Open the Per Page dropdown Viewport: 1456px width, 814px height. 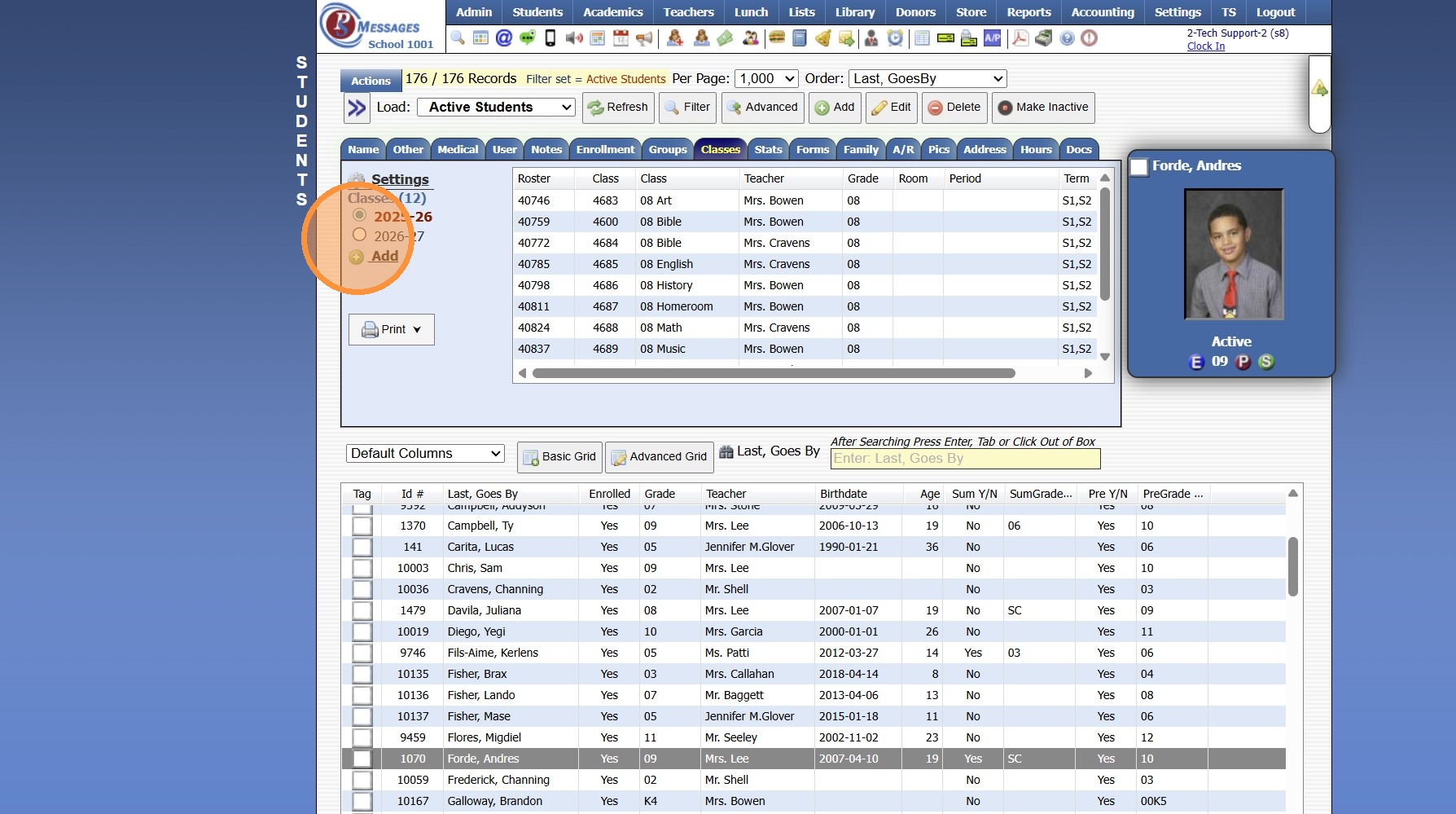pos(766,79)
